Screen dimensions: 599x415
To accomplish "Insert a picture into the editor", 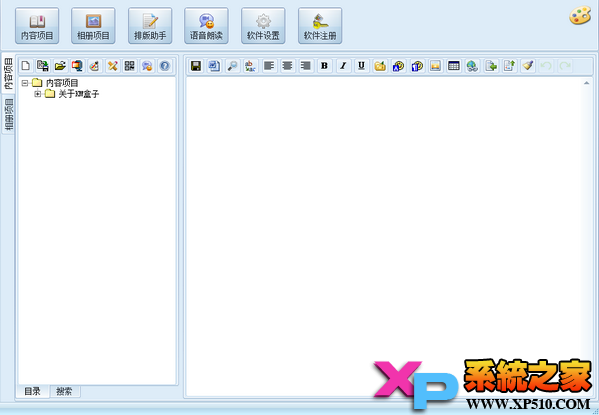I will point(435,66).
